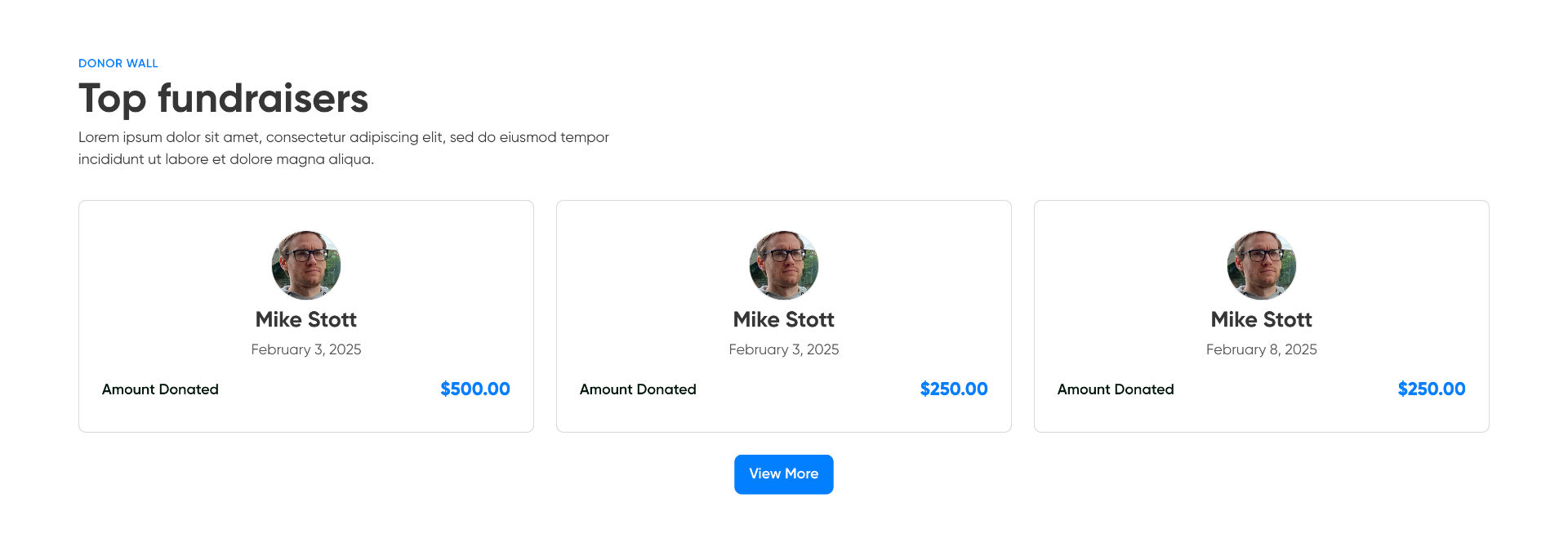Click the View More button
Image resolution: width=1568 pixels, height=547 pixels.
(x=783, y=474)
